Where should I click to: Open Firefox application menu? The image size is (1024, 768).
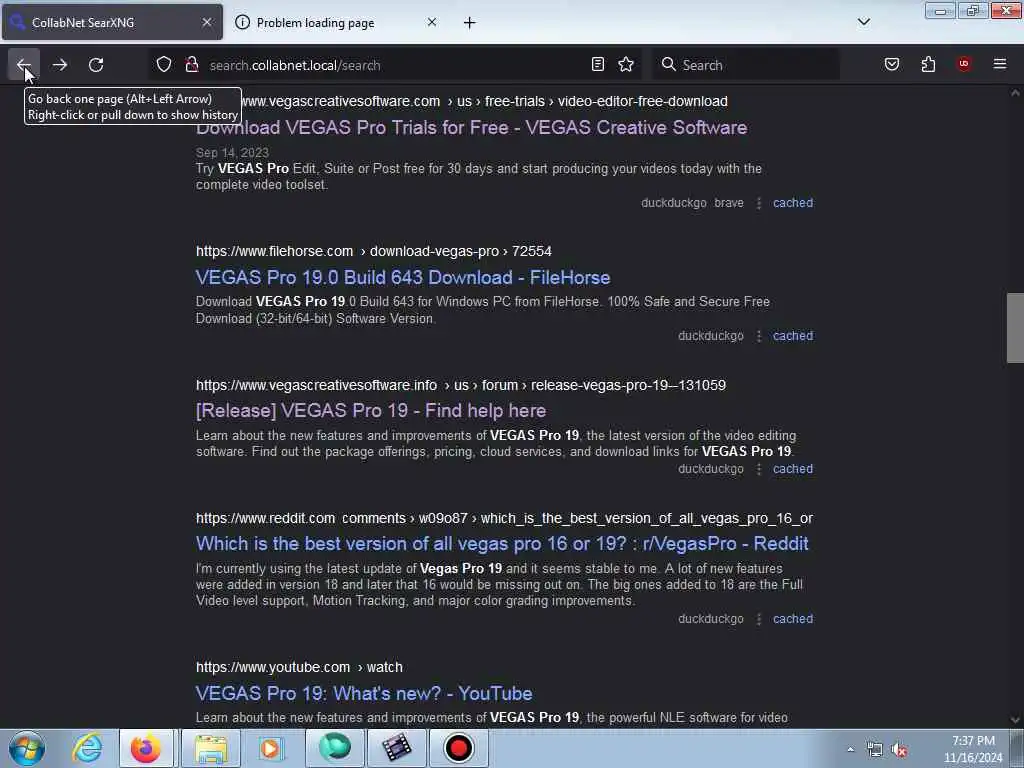pos(1000,64)
